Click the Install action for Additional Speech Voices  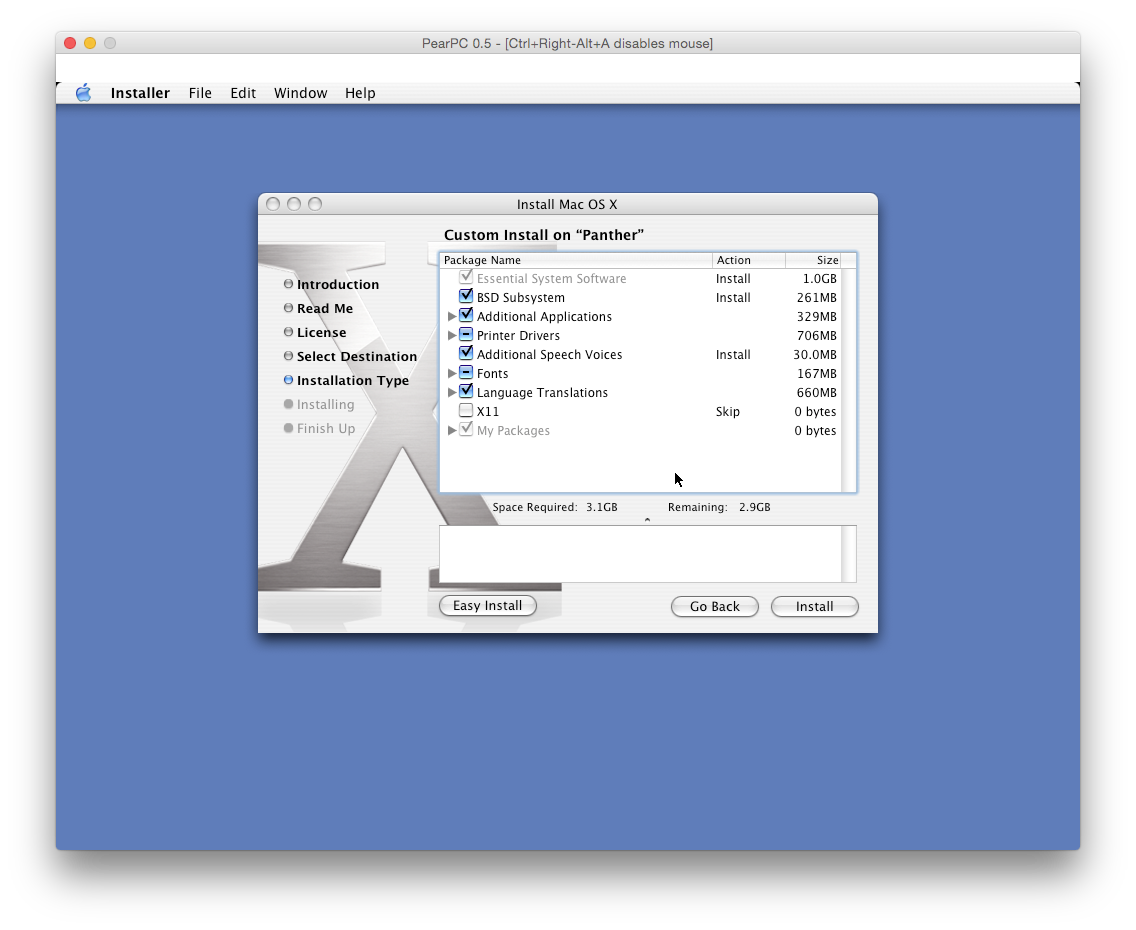tap(732, 354)
